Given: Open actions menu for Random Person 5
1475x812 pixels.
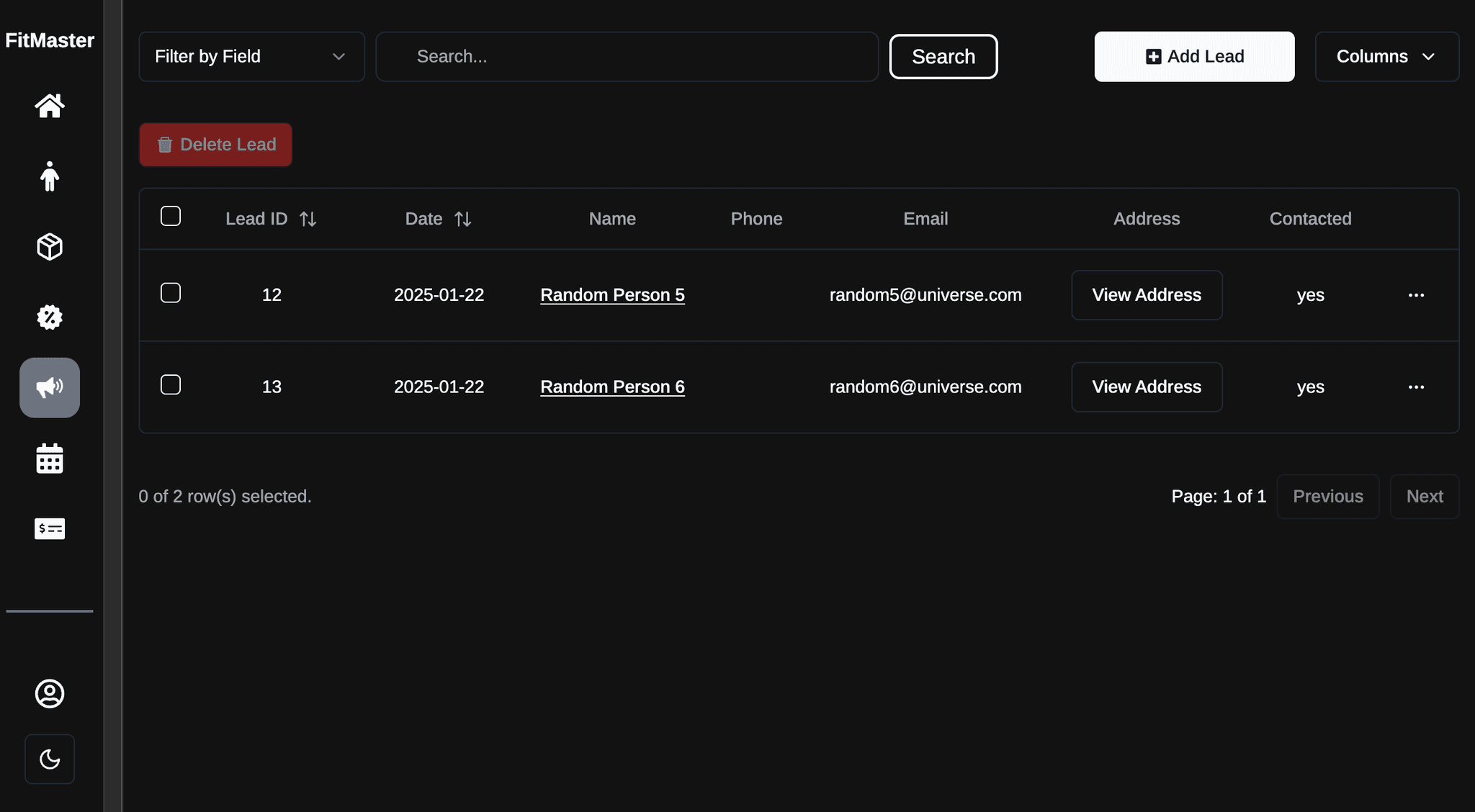Looking at the screenshot, I should tap(1416, 295).
